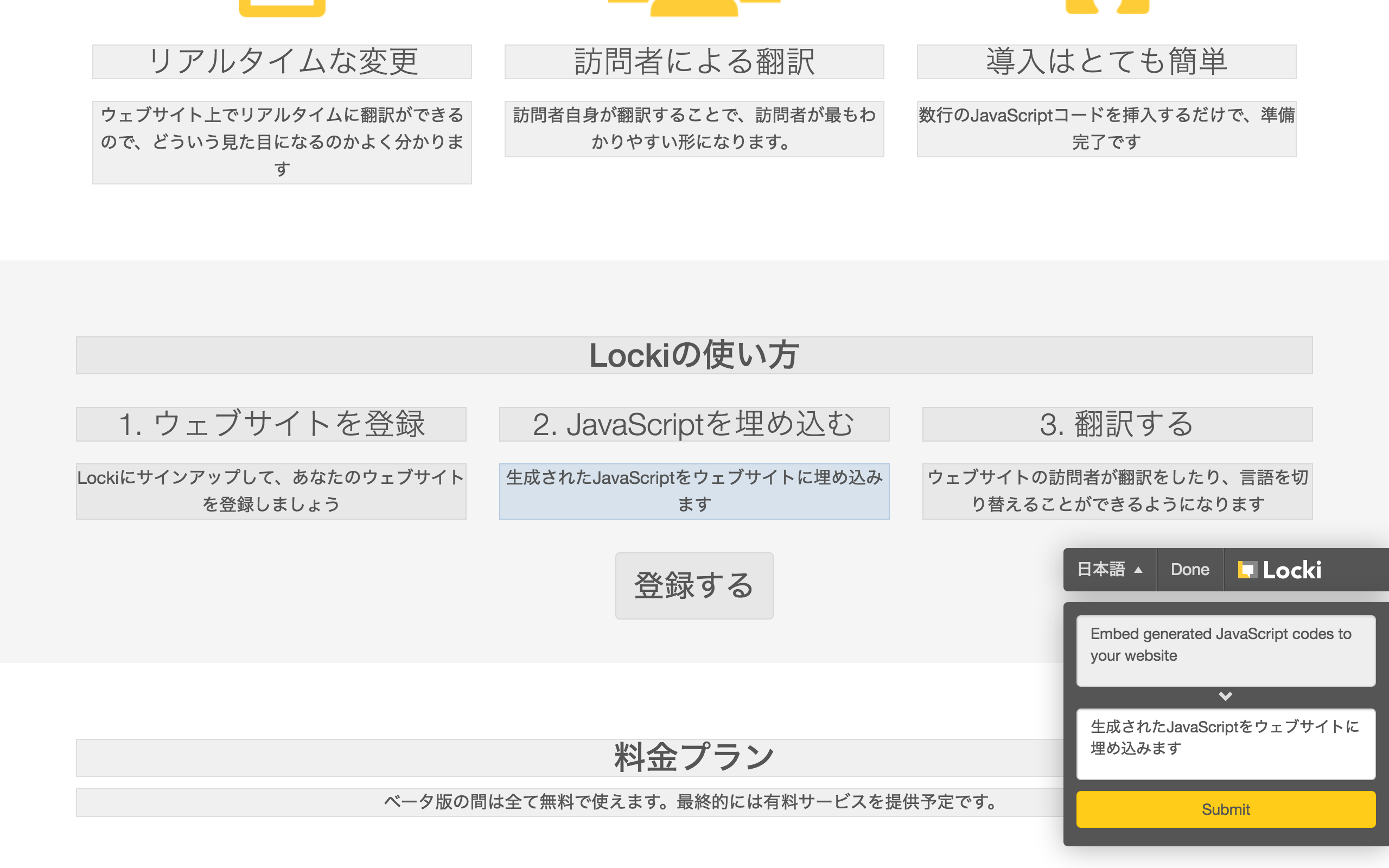Click the 登録する signup button
The height and width of the screenshot is (868, 1389).
pyautogui.click(x=693, y=585)
